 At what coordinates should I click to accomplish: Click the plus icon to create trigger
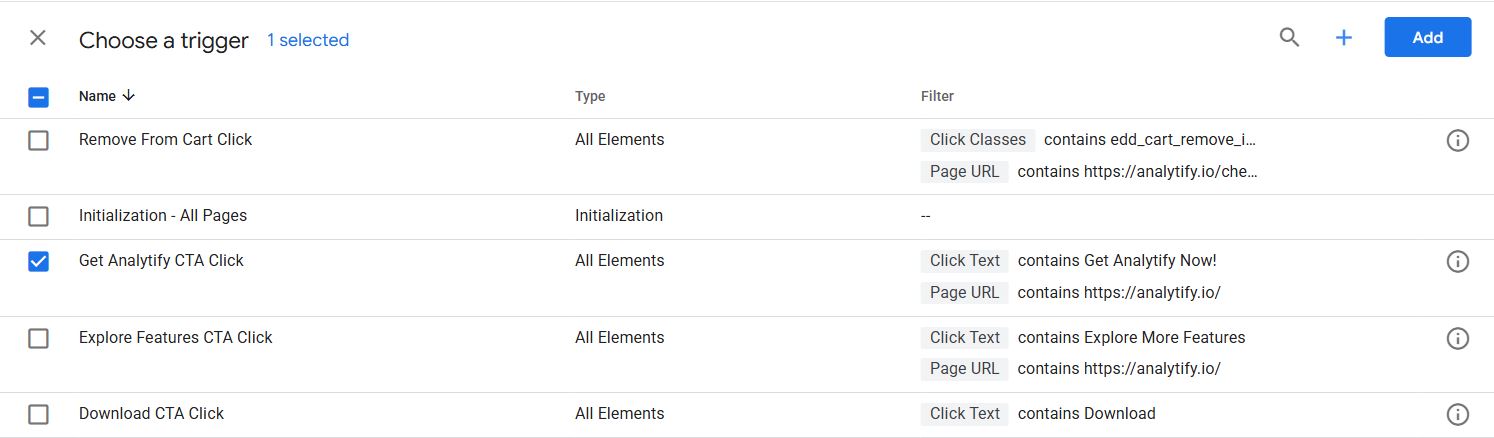click(1344, 38)
